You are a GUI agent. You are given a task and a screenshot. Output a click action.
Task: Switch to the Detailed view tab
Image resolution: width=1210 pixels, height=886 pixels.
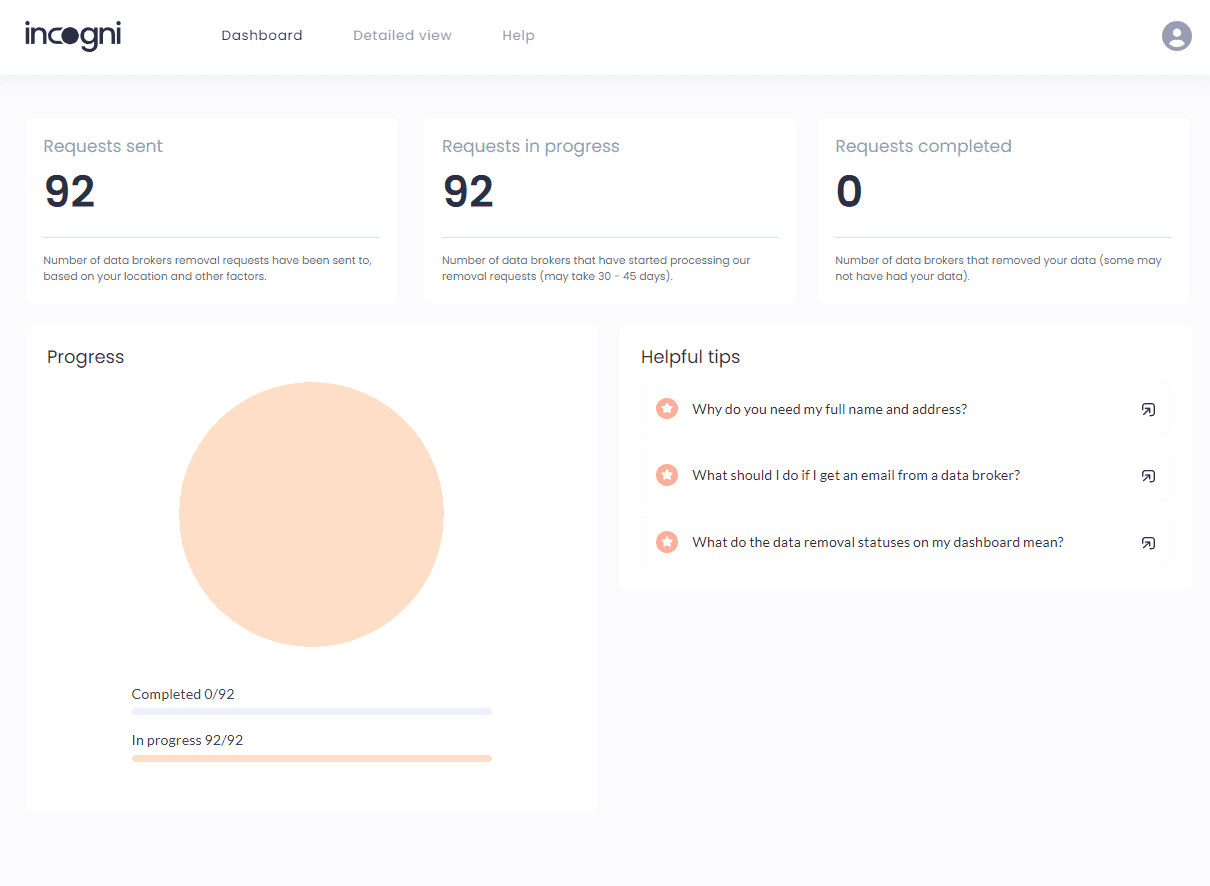tap(402, 35)
